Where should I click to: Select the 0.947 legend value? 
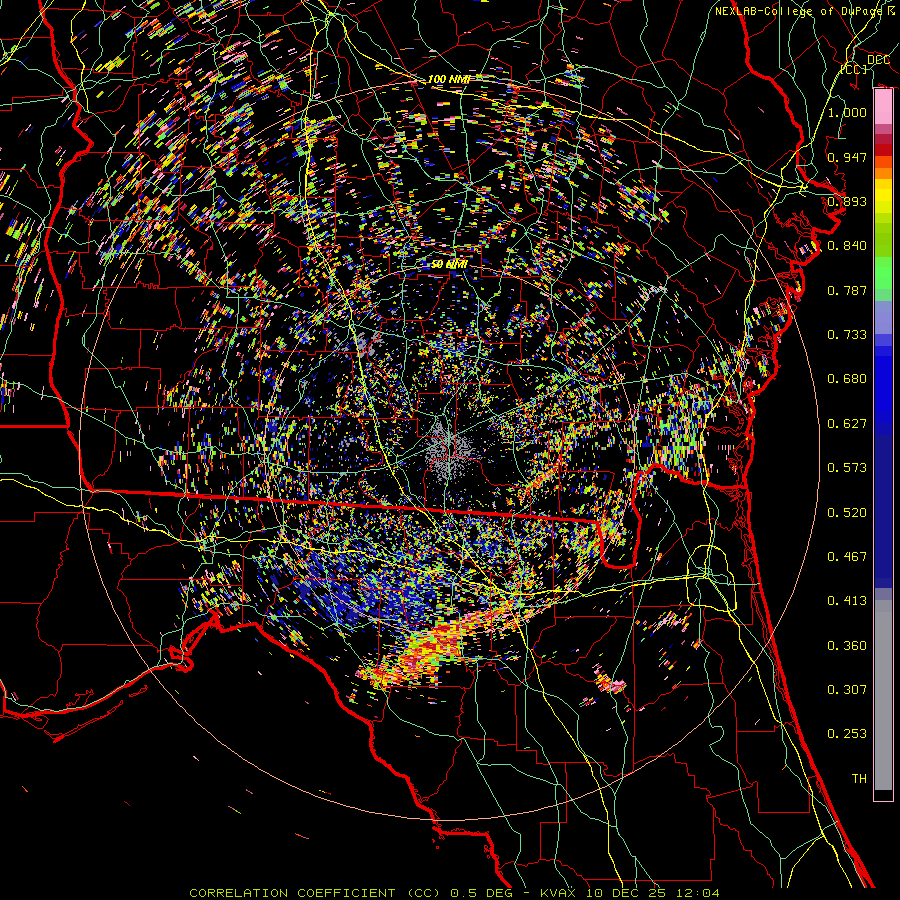point(847,157)
